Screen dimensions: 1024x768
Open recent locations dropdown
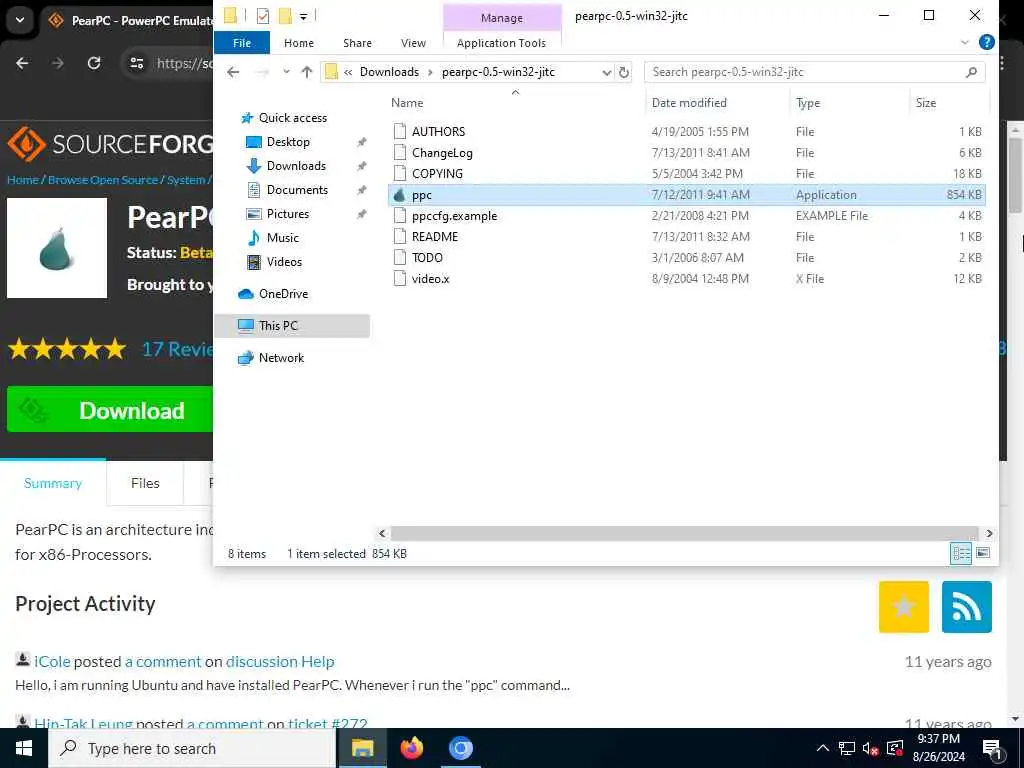point(286,72)
